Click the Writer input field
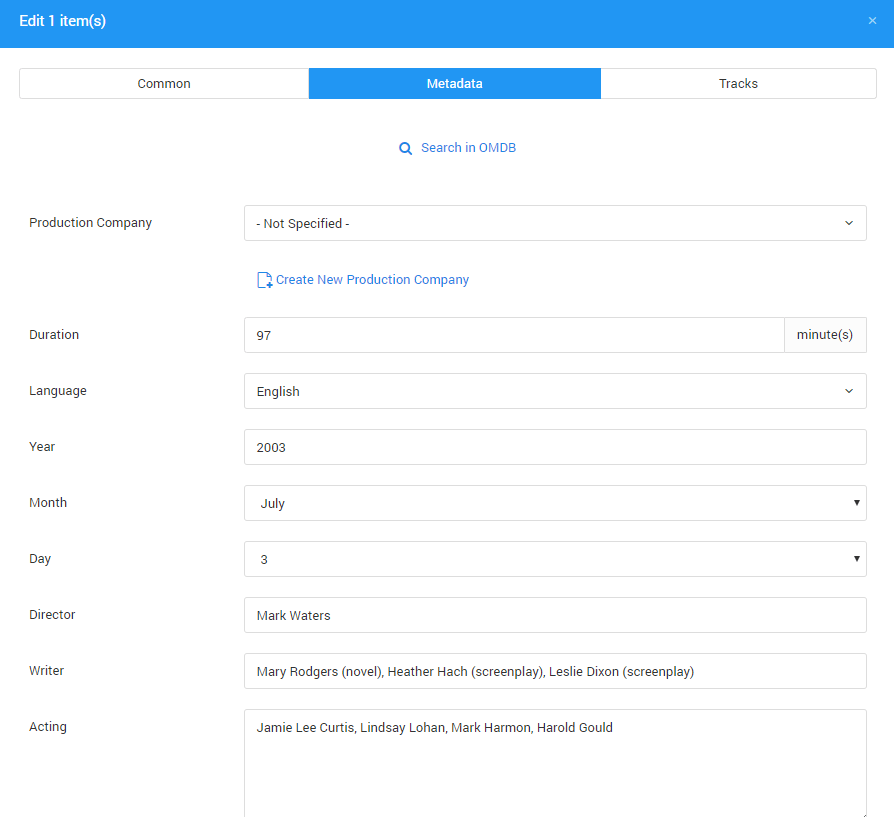Viewport: 894px width, 817px height. point(555,671)
